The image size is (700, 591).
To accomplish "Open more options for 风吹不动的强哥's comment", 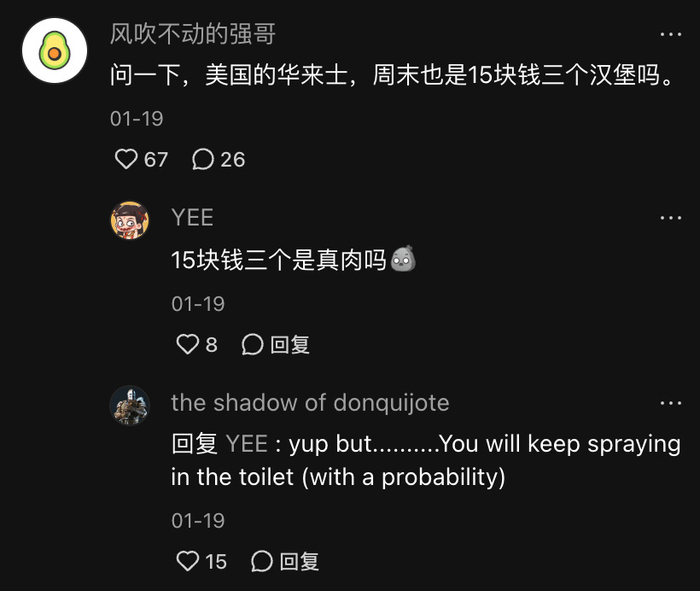I will 670,34.
